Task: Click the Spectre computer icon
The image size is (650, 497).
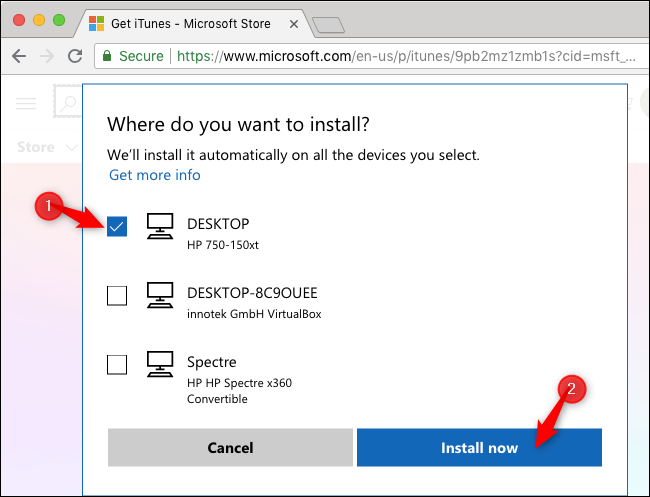Action: 160,364
